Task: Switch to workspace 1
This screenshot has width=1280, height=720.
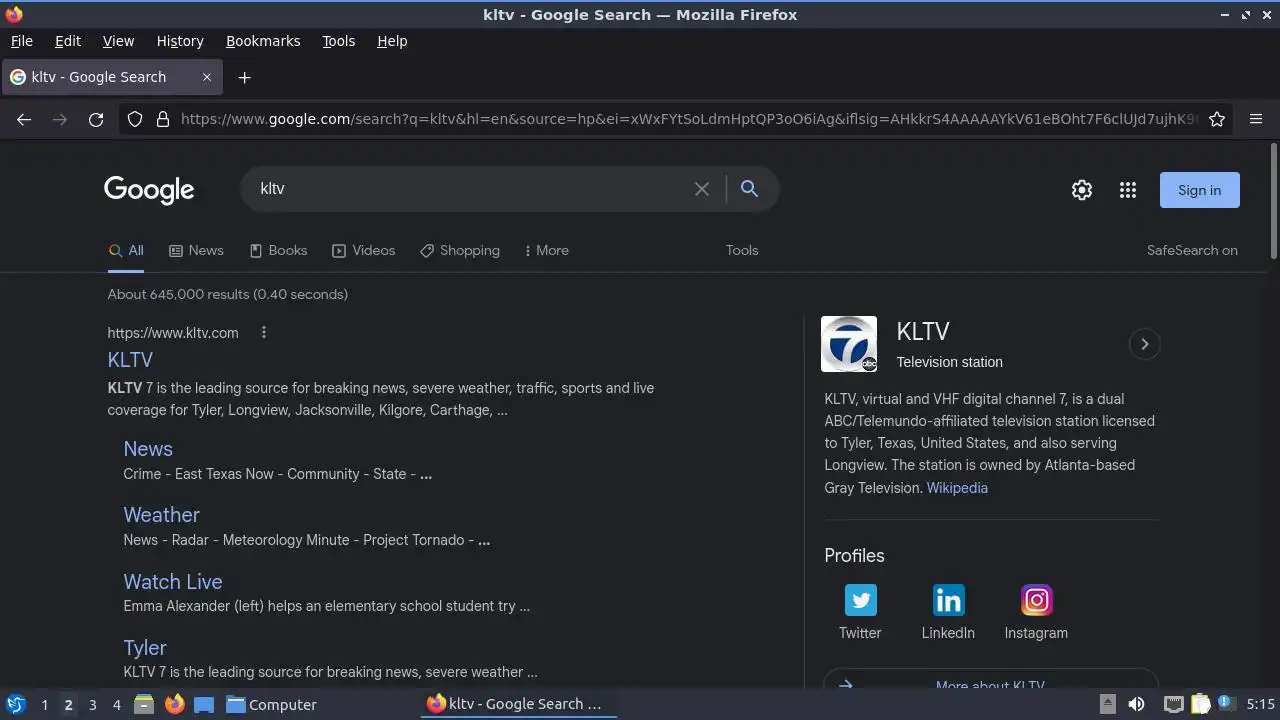Action: pos(44,705)
